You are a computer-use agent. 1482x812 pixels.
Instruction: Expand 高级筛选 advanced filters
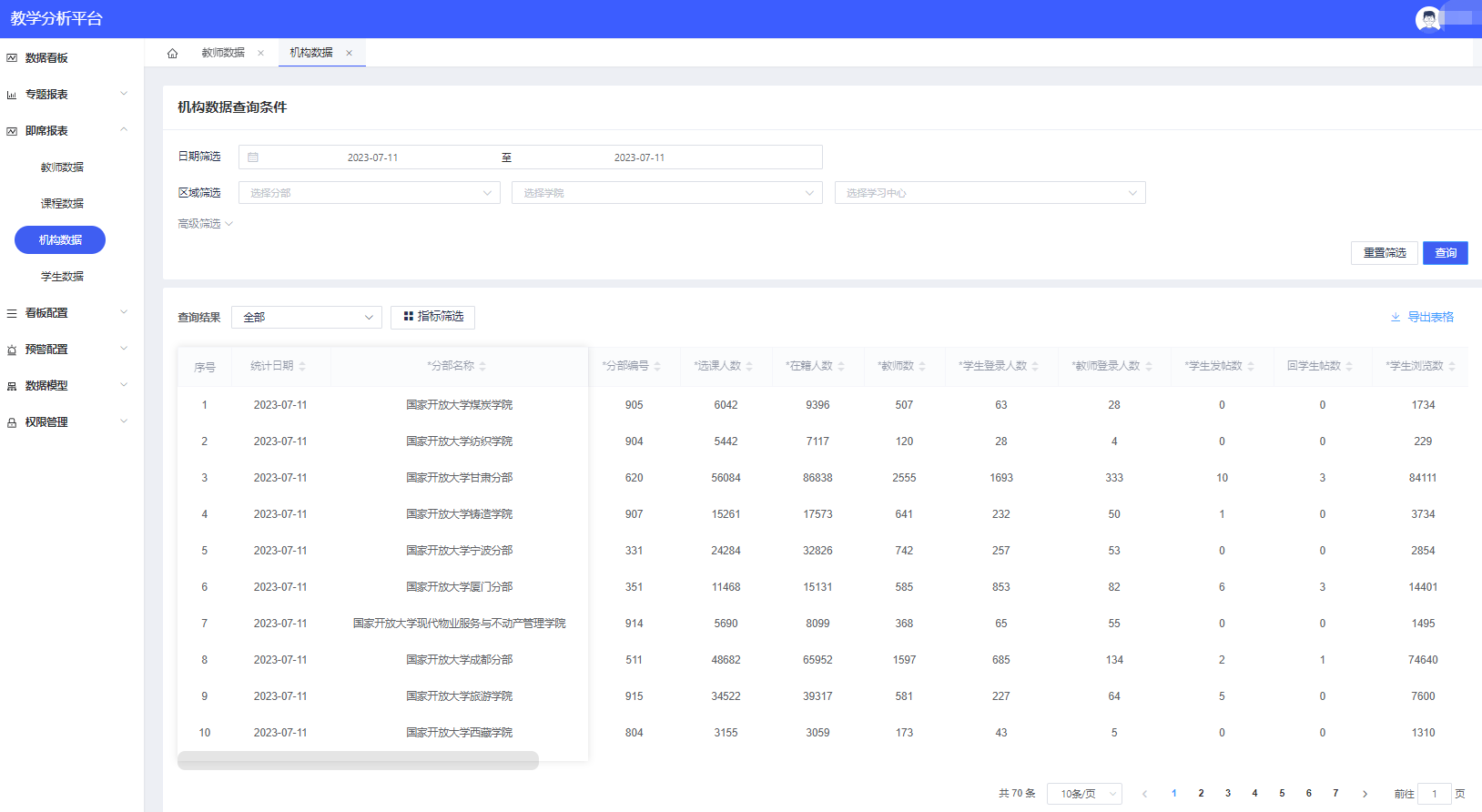[205, 224]
